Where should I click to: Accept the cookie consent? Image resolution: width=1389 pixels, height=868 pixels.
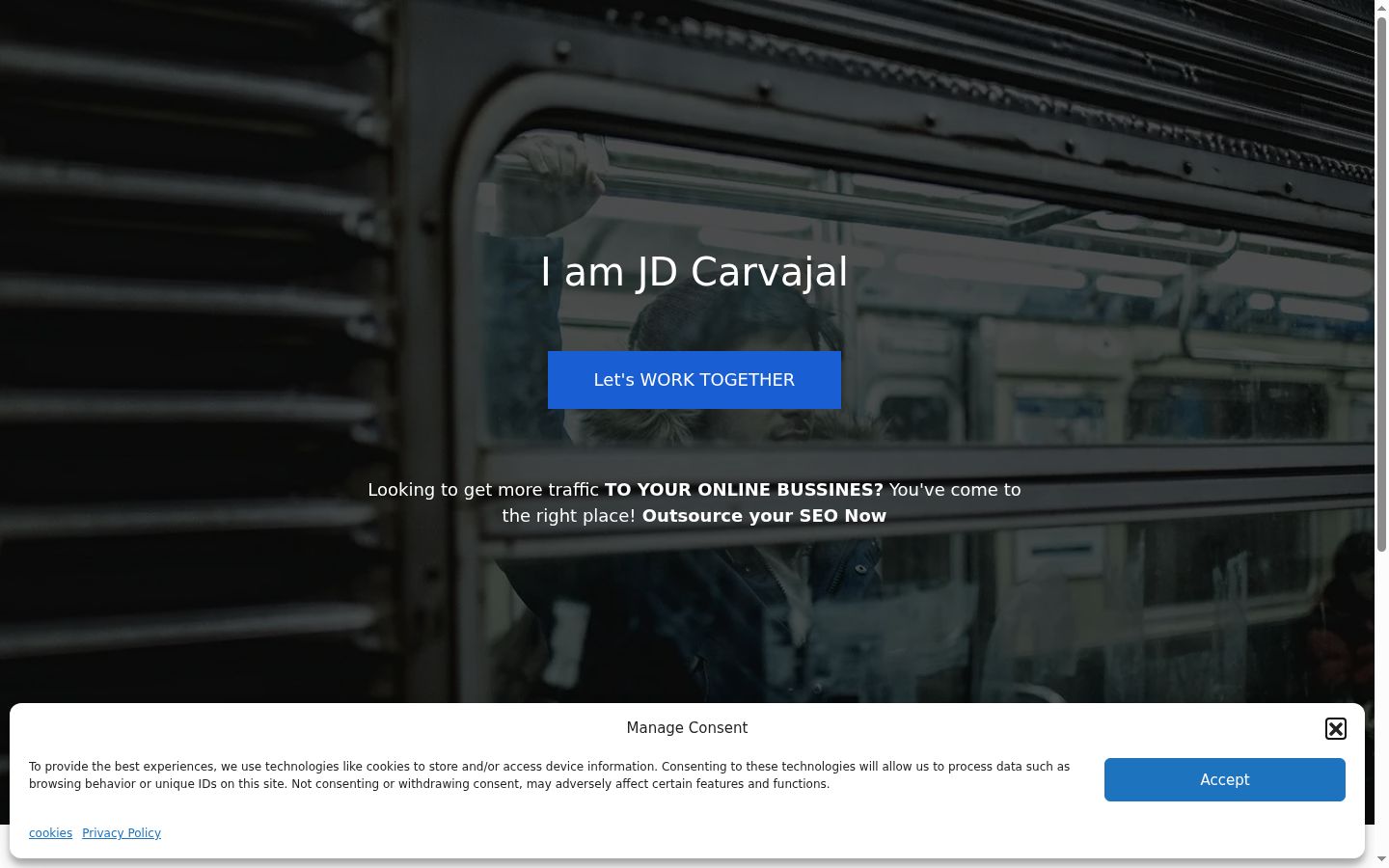(1224, 779)
